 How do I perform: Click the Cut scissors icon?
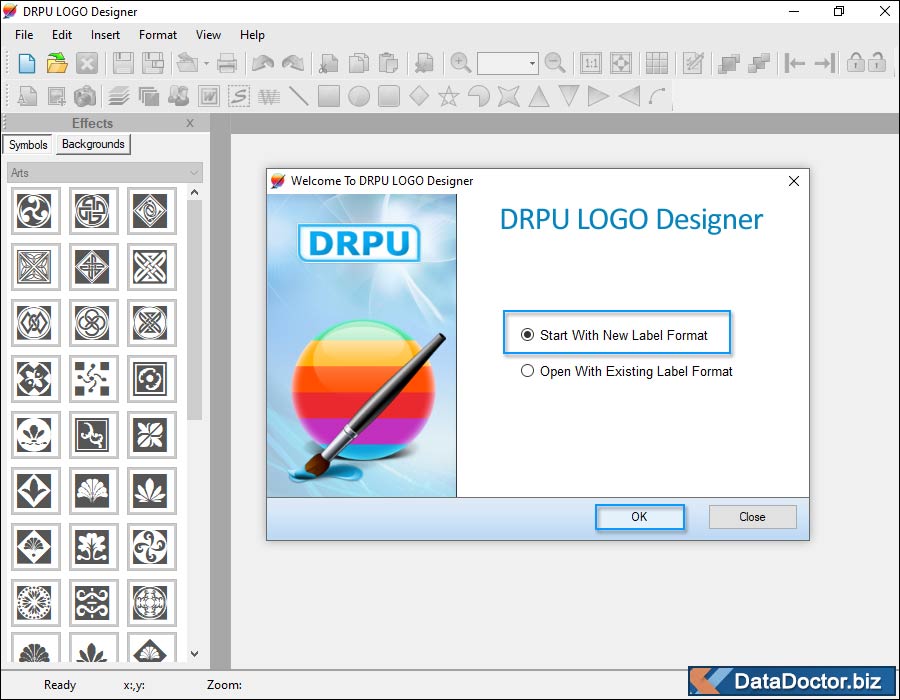(329, 63)
